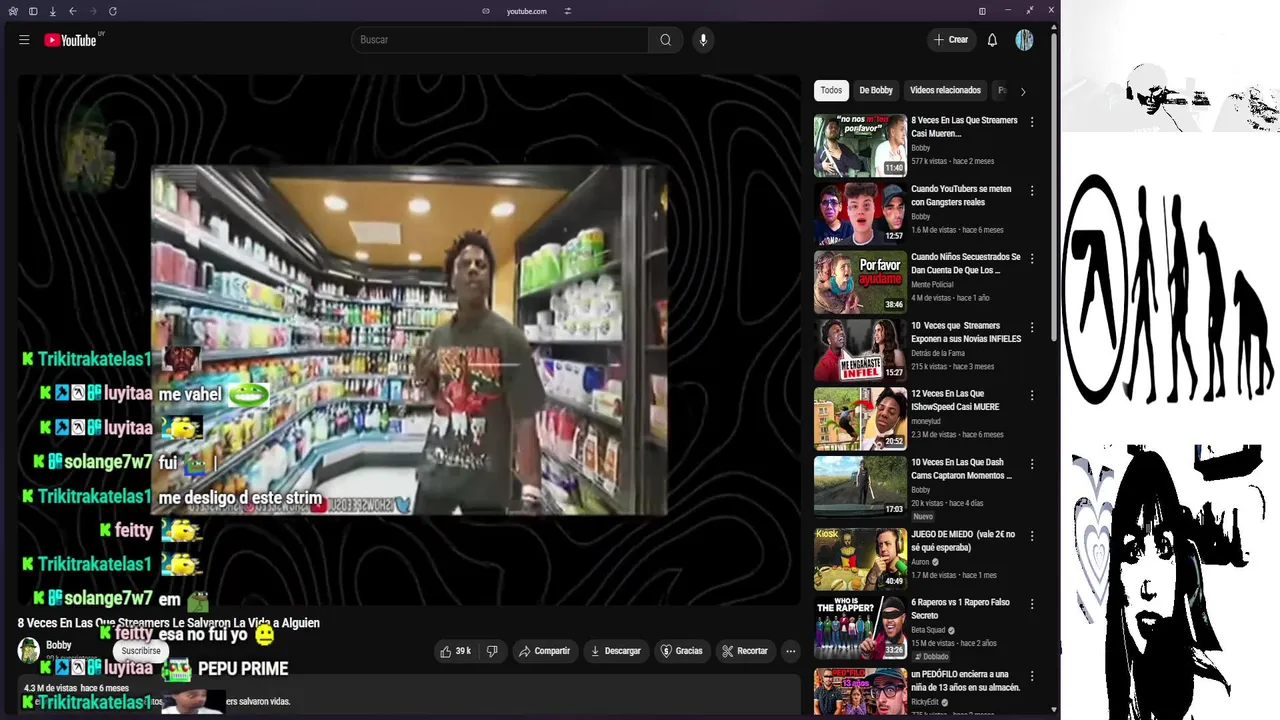Select the 'De Bobby' filter chip
Screen dimensions: 1280x720
pos(876,91)
